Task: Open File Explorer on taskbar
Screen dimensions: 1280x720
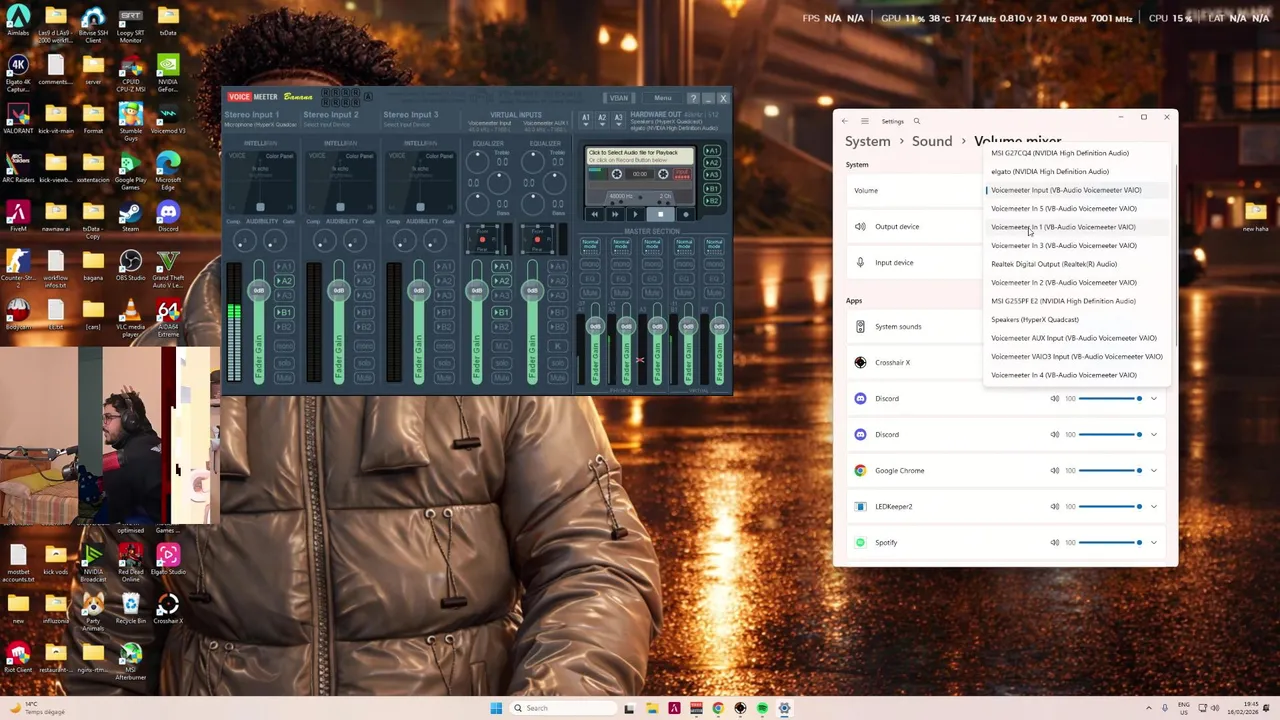Action: (x=652, y=708)
